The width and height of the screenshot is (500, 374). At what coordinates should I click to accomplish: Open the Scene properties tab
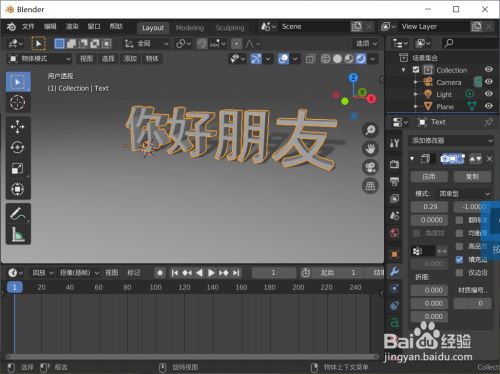394,216
